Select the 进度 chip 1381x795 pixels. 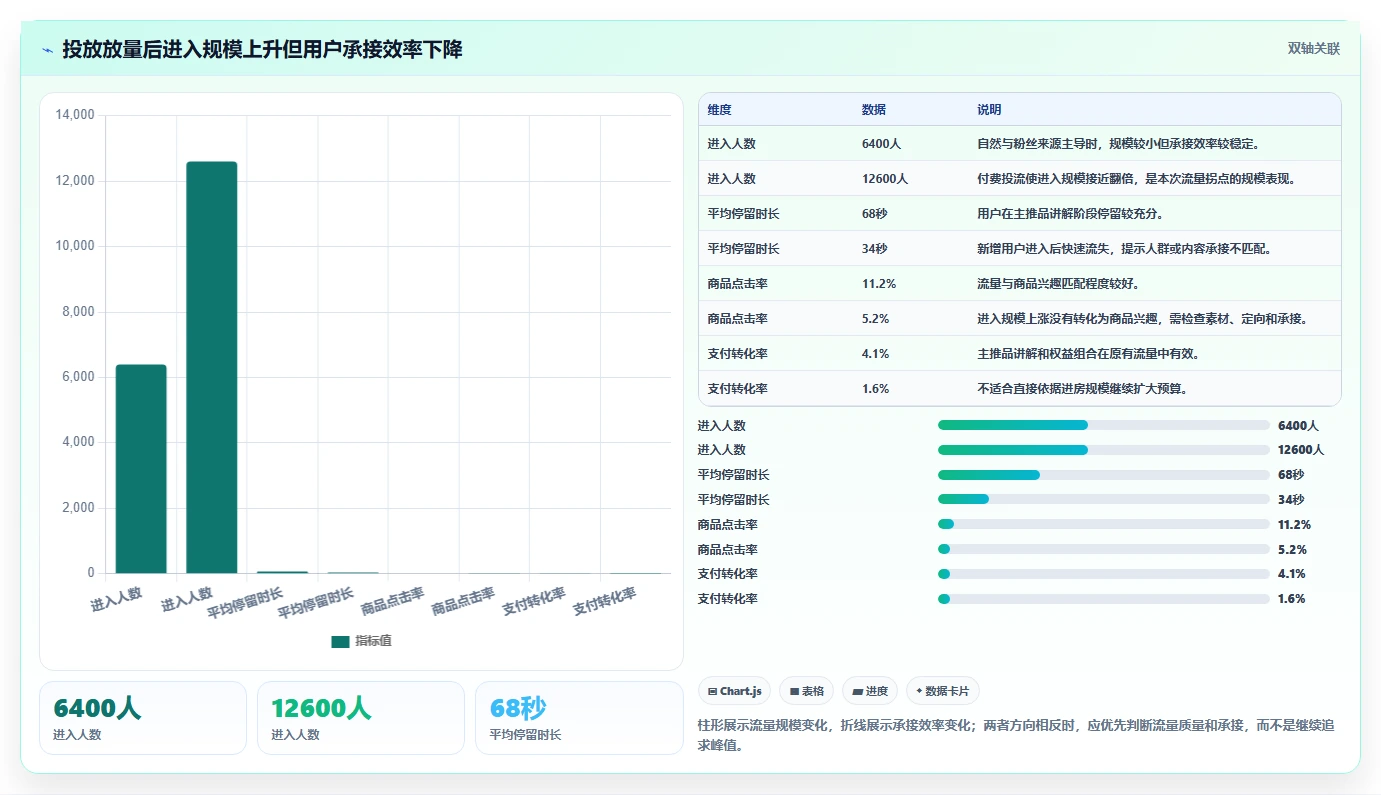(870, 691)
